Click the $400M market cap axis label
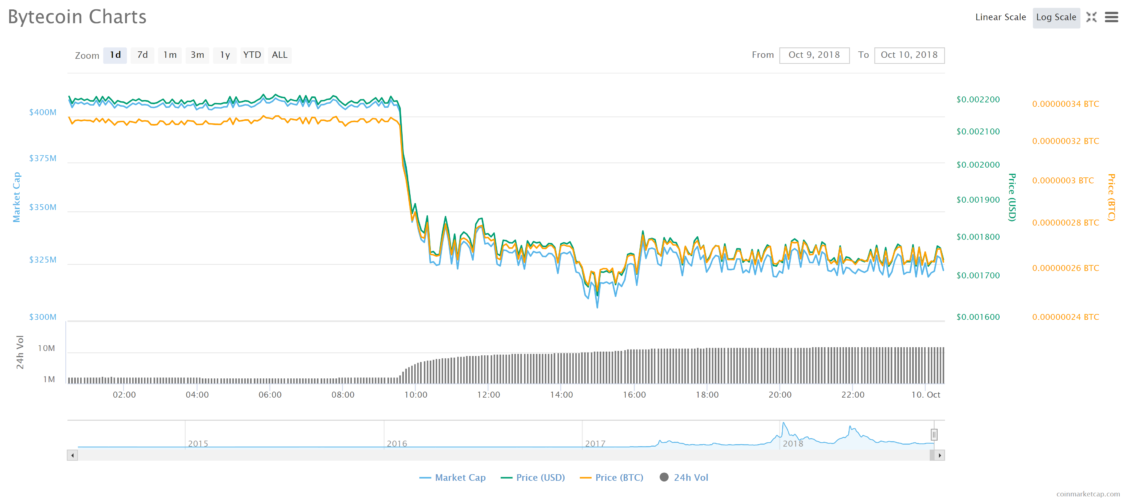The width and height of the screenshot is (1140, 500). pos(43,113)
